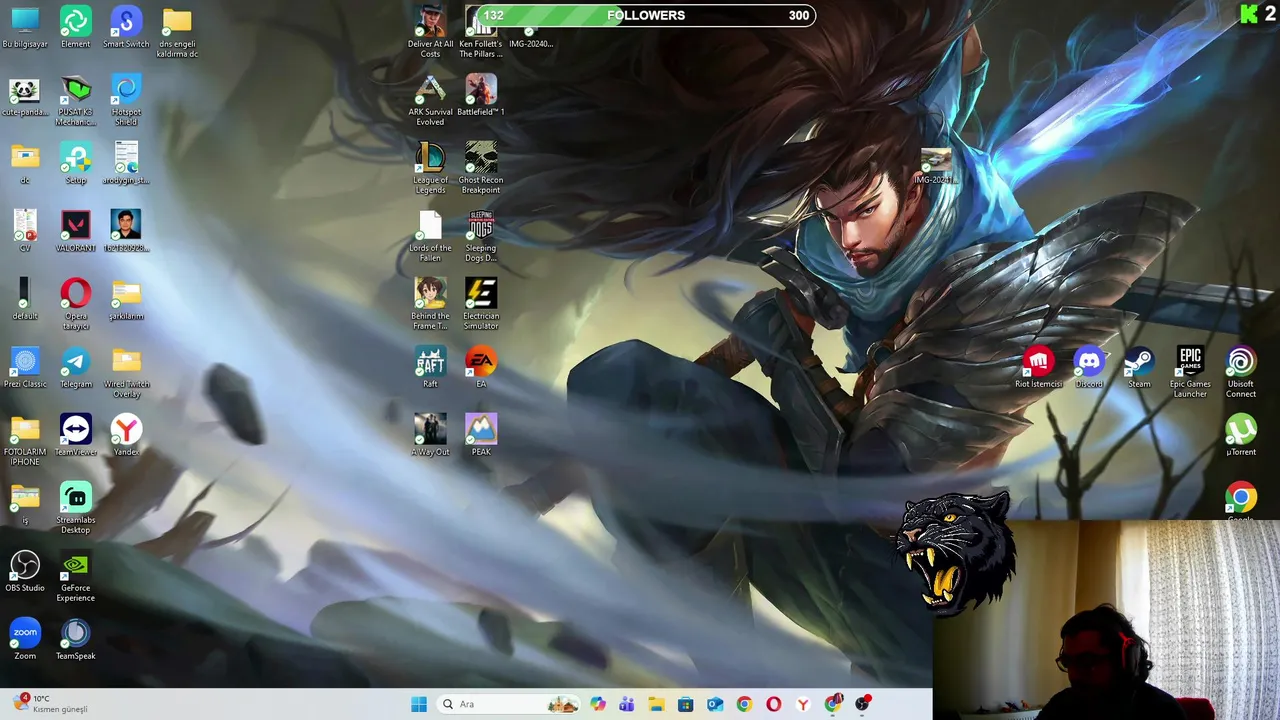Image resolution: width=1280 pixels, height=720 pixels.
Task: Switch to OBS Studio on the taskbar
Action: [x=862, y=704]
